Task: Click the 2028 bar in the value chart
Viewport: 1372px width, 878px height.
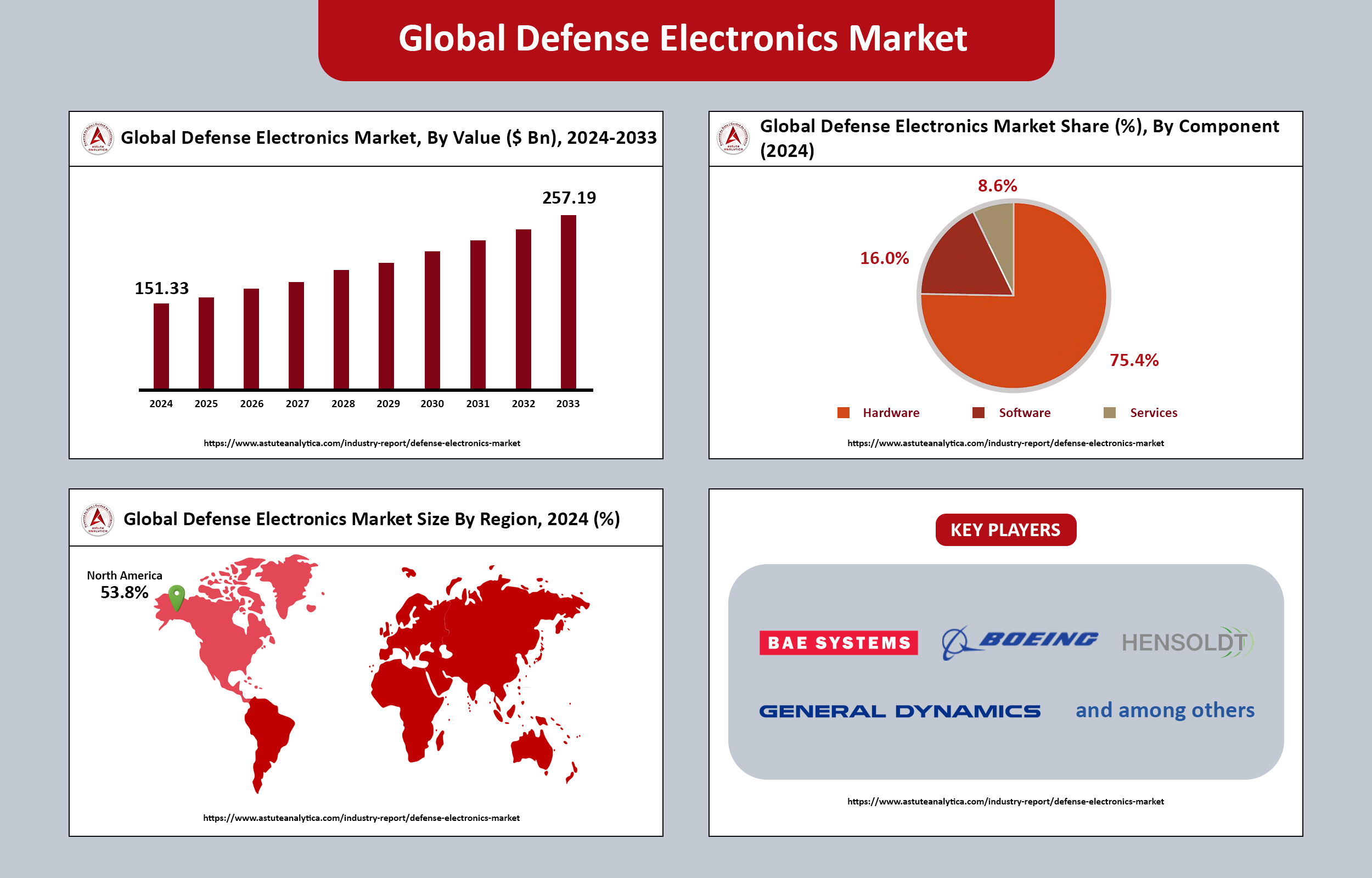Action: (x=341, y=330)
